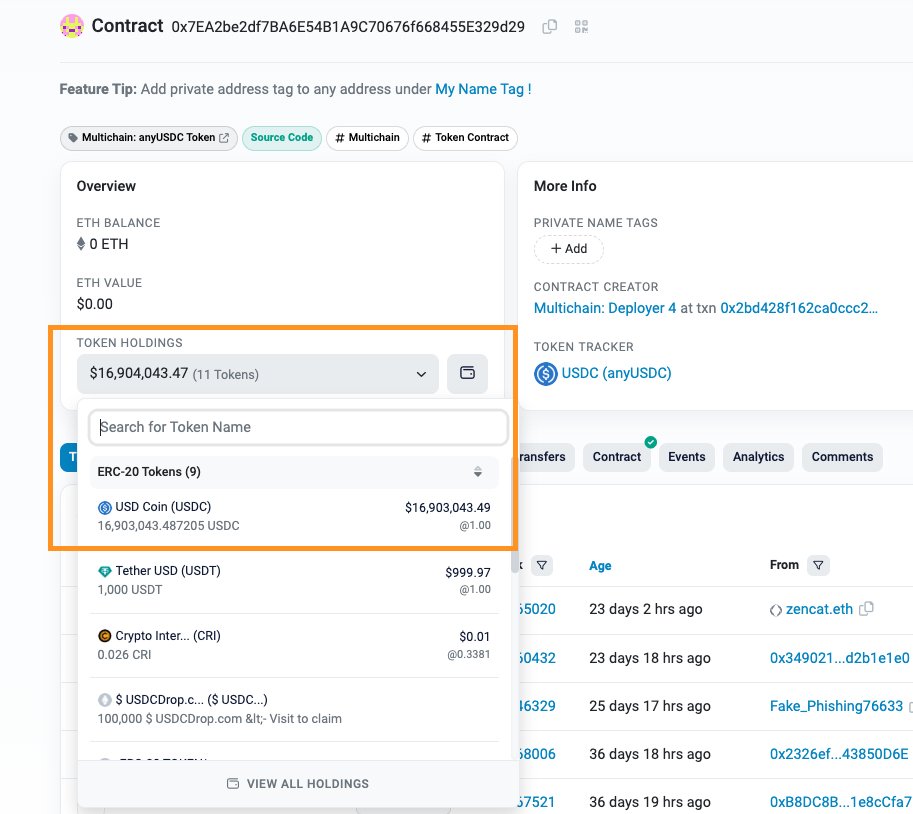Image resolution: width=913 pixels, height=814 pixels.
Task: Open the Fake_Phishing76633 address
Action: click(x=836, y=706)
